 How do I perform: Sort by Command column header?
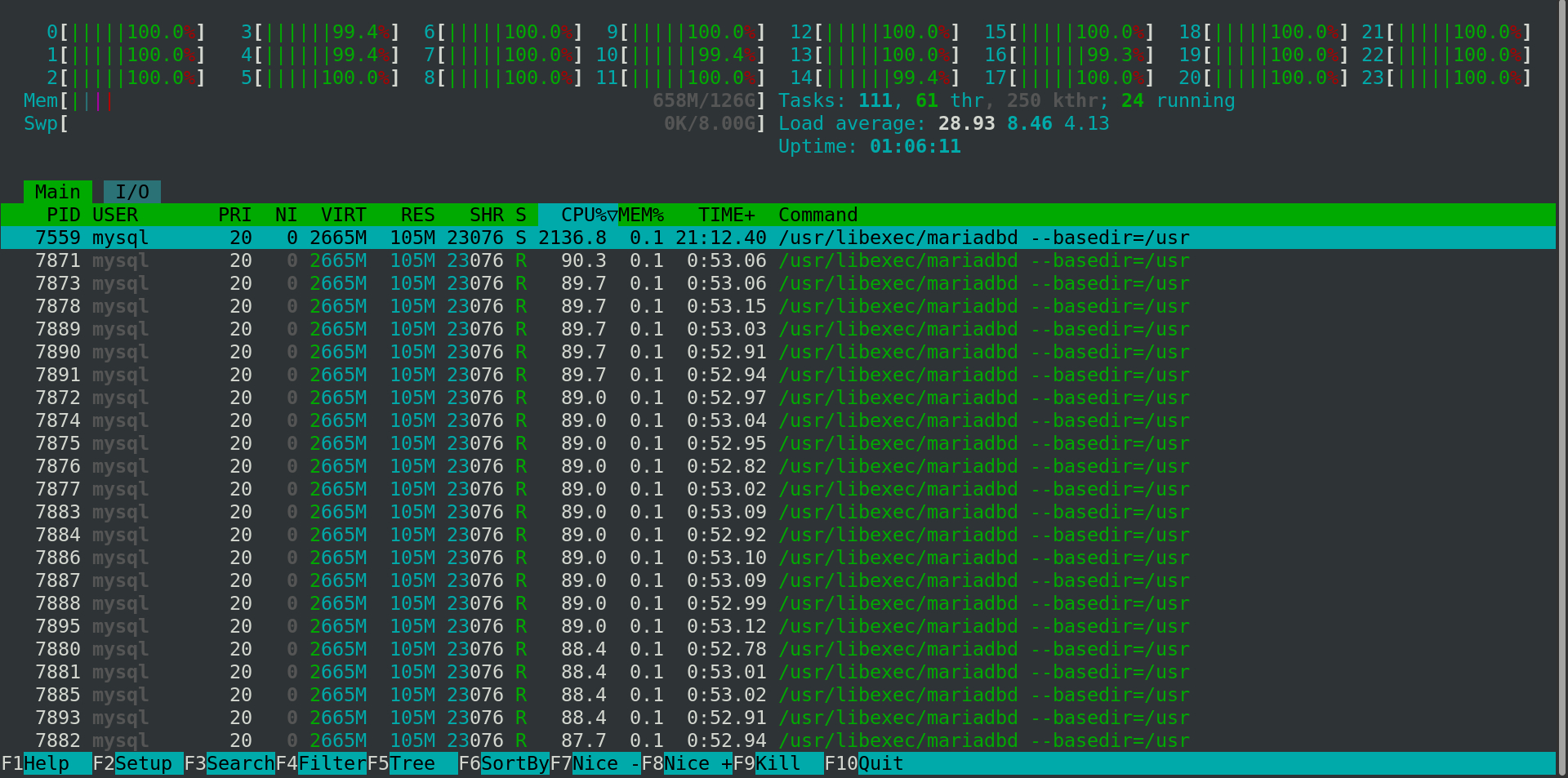click(818, 215)
